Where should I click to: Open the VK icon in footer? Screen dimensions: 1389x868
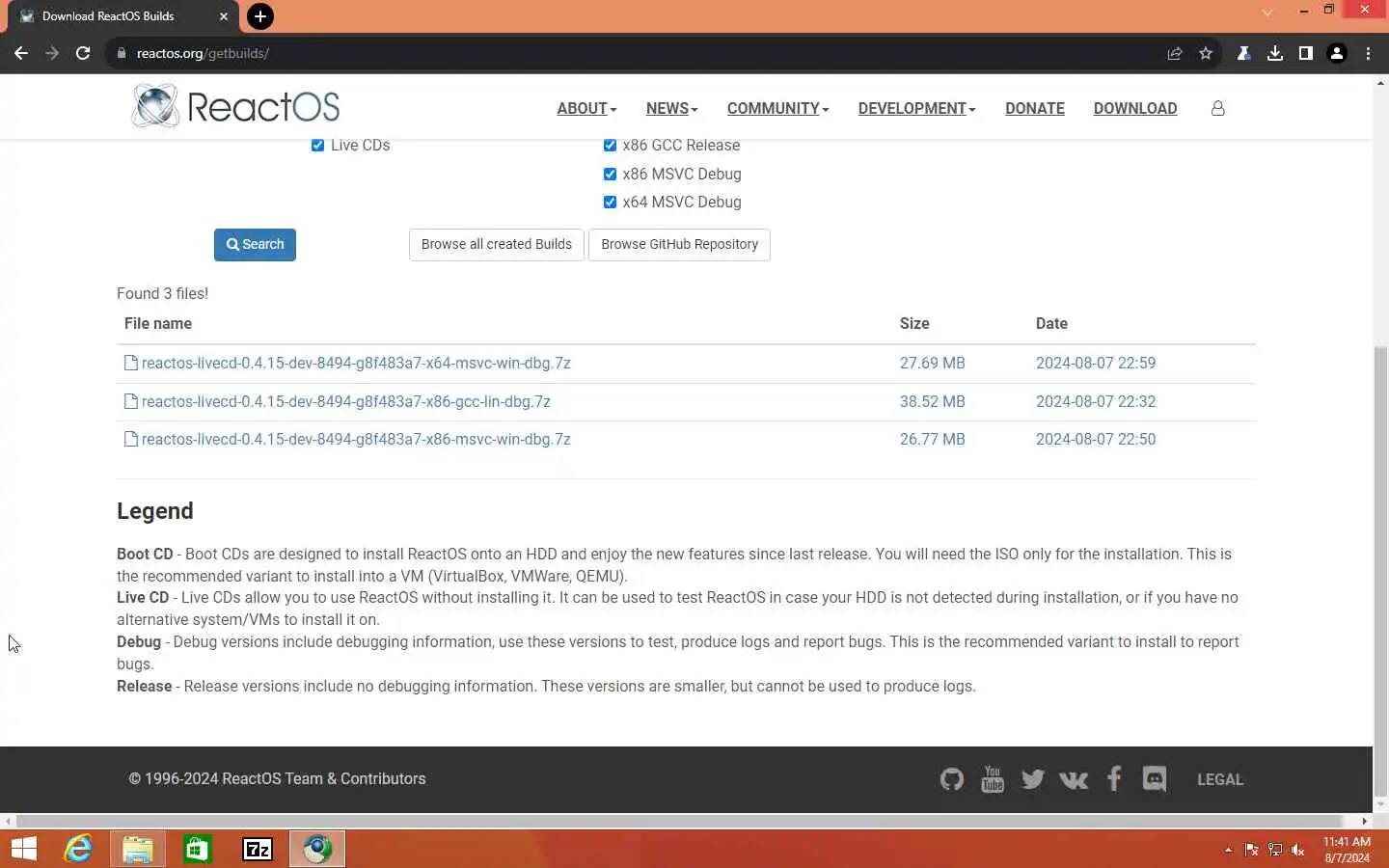1074,779
